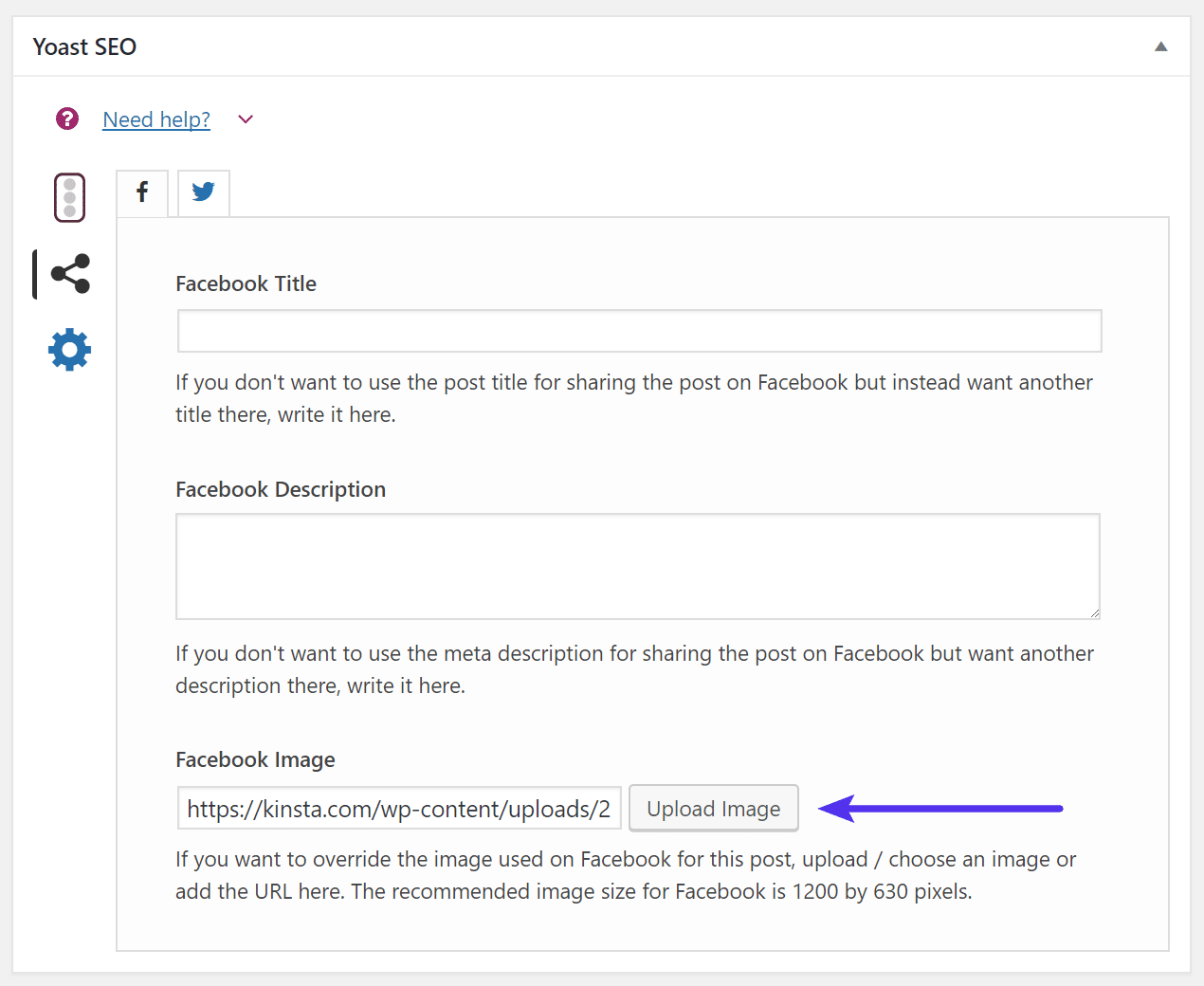Click the question mark help icon
Viewport: 1204px width, 986px height.
pyautogui.click(x=66, y=119)
